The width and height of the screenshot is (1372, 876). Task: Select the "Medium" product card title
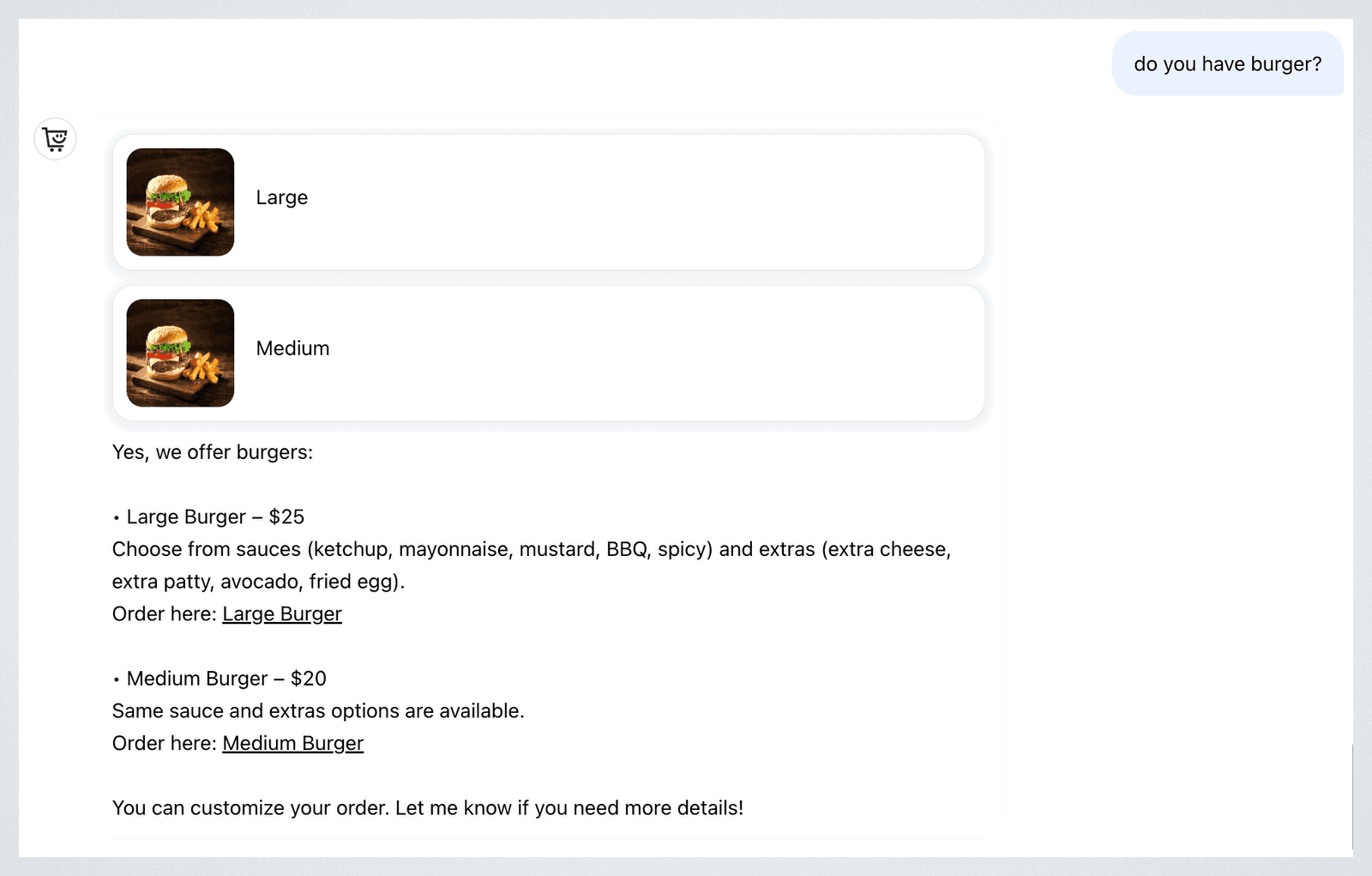pyautogui.click(x=292, y=348)
